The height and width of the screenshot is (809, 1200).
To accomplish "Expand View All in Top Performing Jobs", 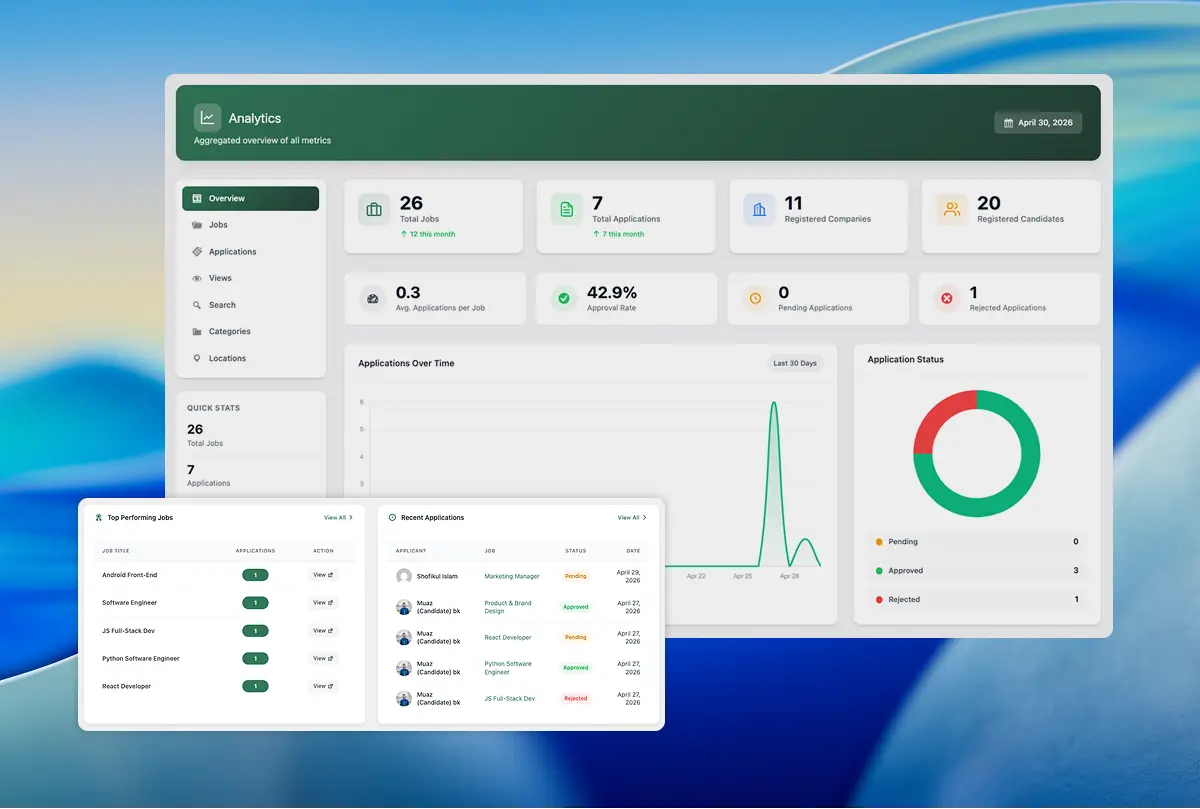I will pyautogui.click(x=338, y=518).
